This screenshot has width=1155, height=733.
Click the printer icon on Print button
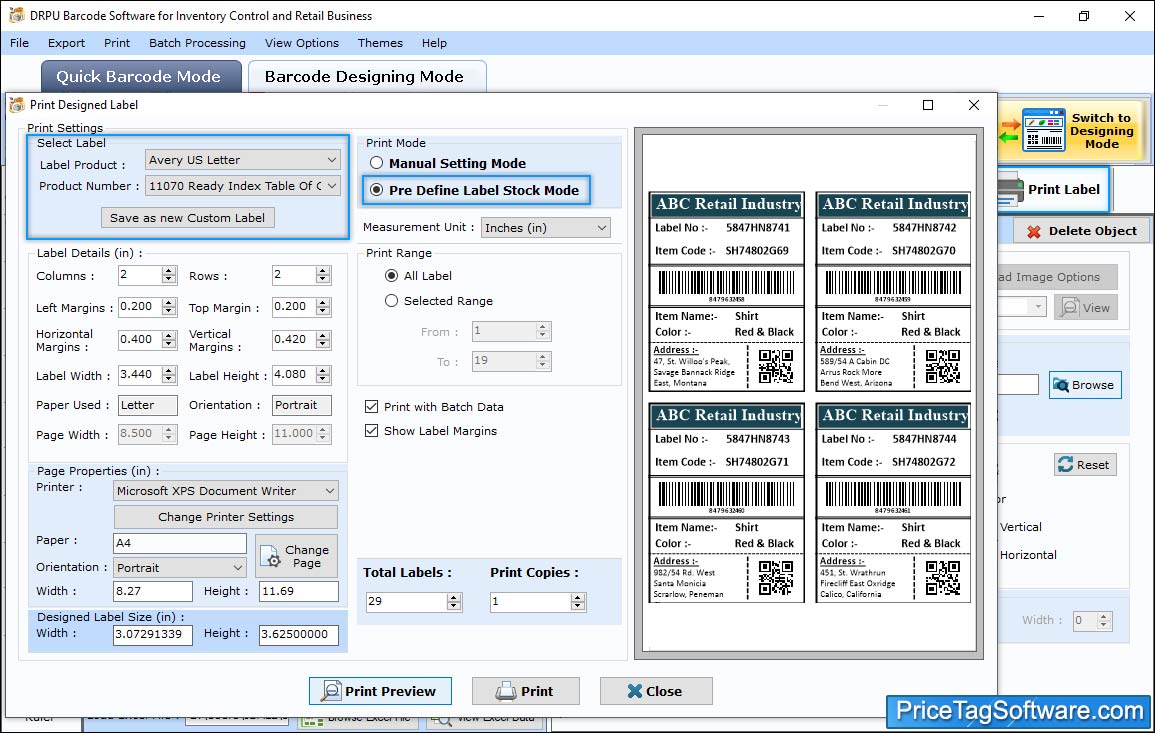click(505, 691)
